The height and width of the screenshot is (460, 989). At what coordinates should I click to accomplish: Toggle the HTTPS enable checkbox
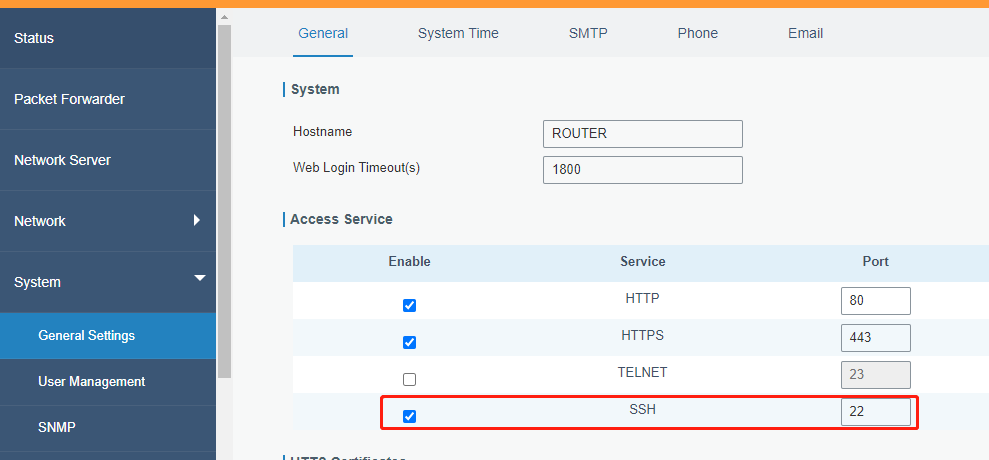click(409, 342)
